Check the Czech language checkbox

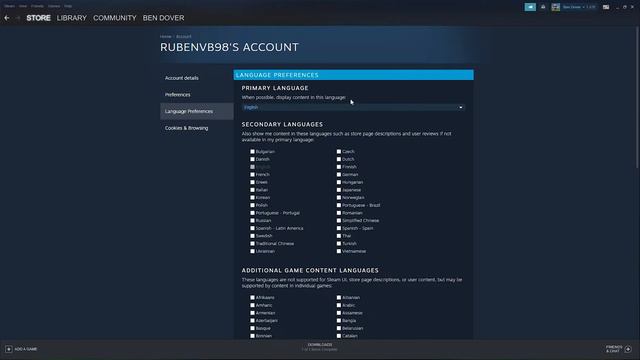(339, 151)
